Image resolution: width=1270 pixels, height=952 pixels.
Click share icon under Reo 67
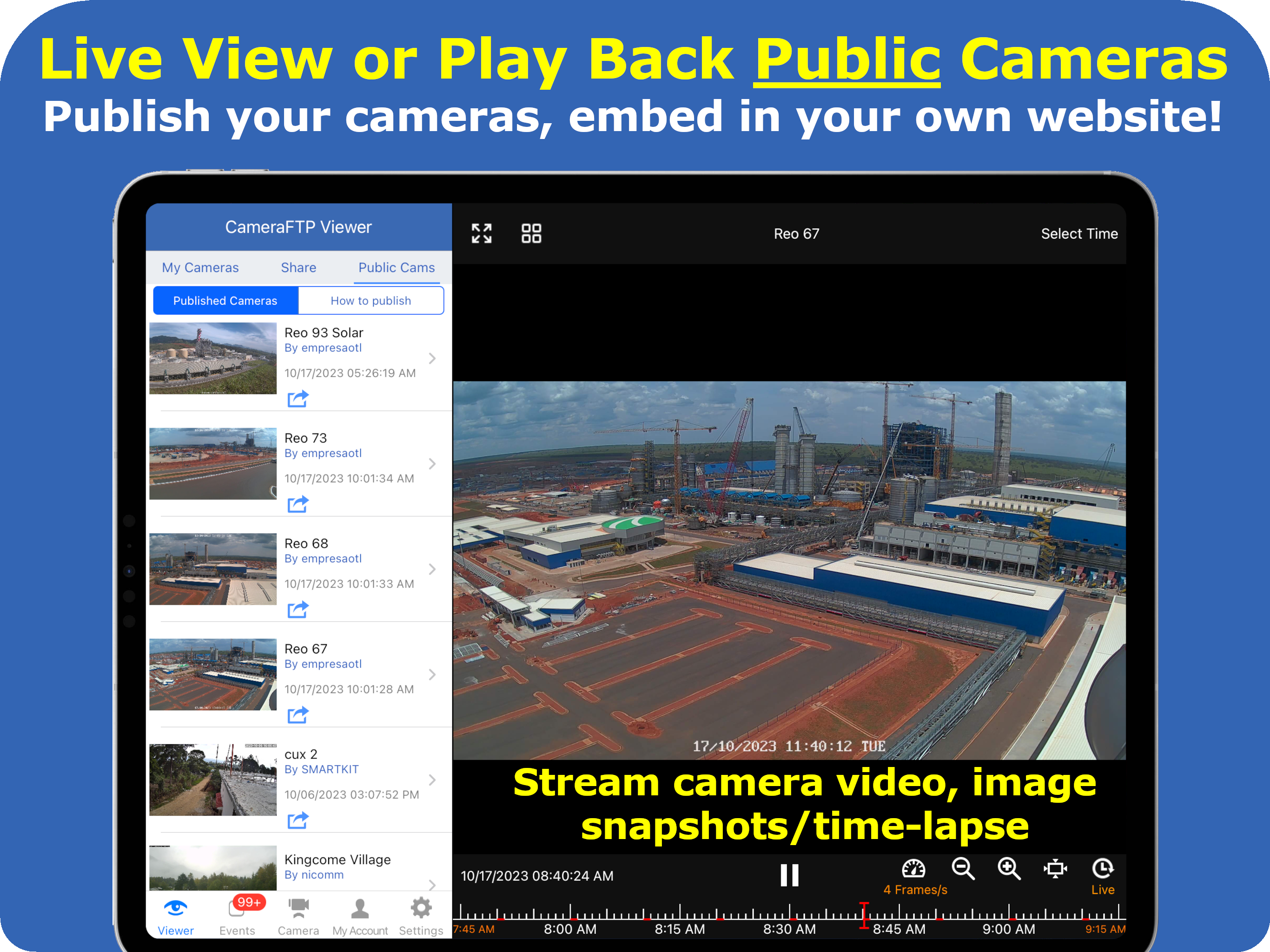pyautogui.click(x=298, y=715)
